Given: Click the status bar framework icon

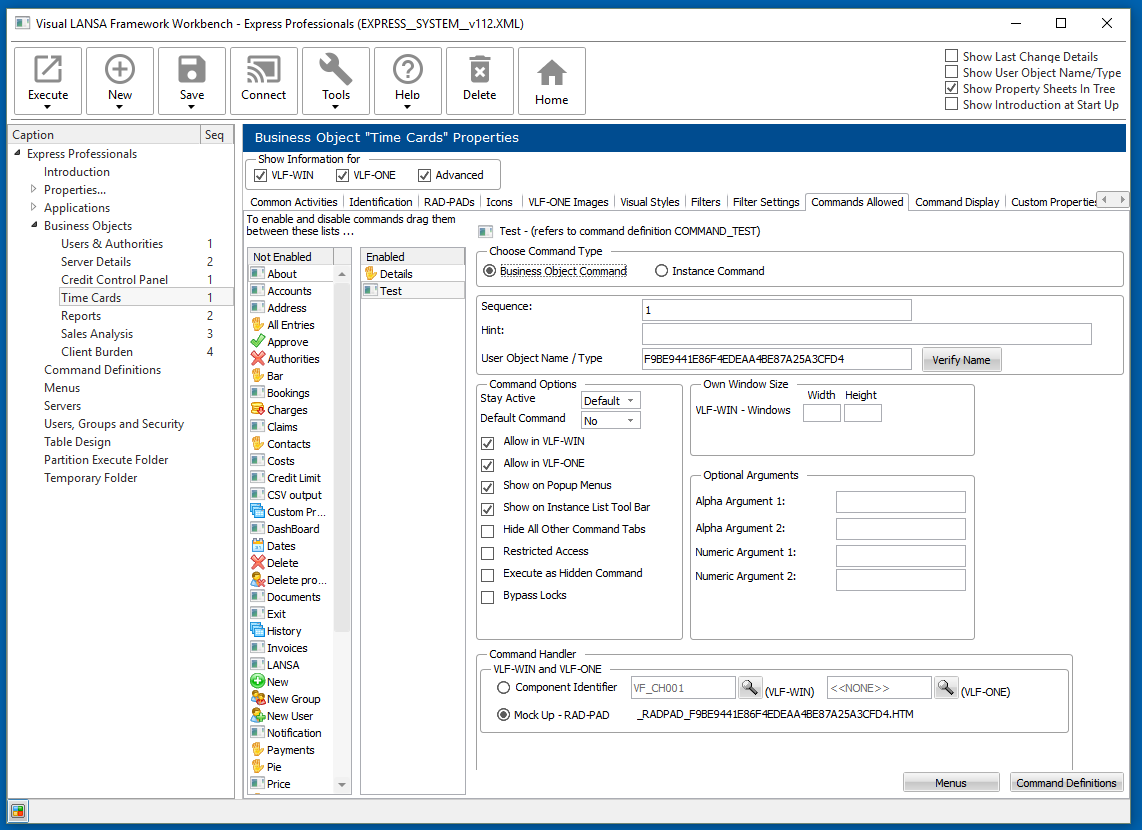Looking at the screenshot, I should 18,810.
